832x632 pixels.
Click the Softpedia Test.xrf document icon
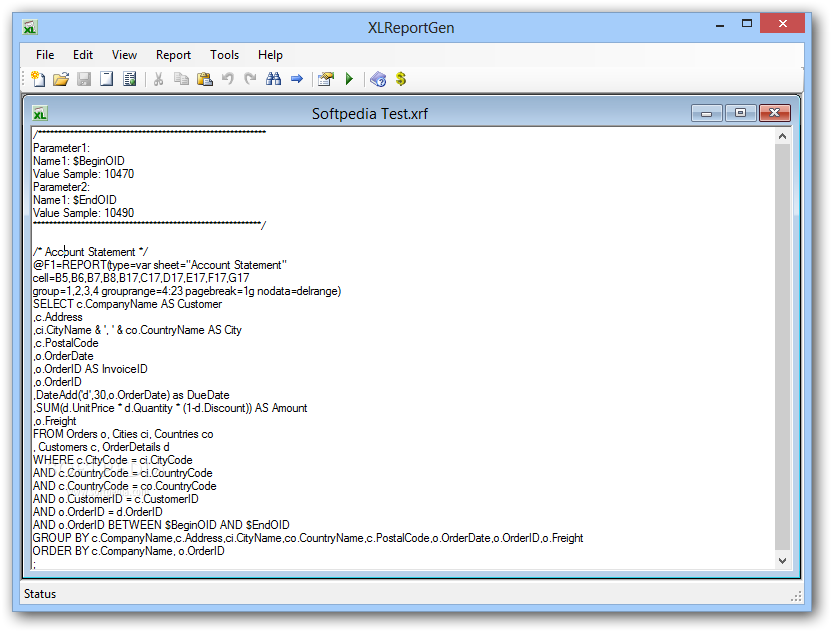pos(40,114)
